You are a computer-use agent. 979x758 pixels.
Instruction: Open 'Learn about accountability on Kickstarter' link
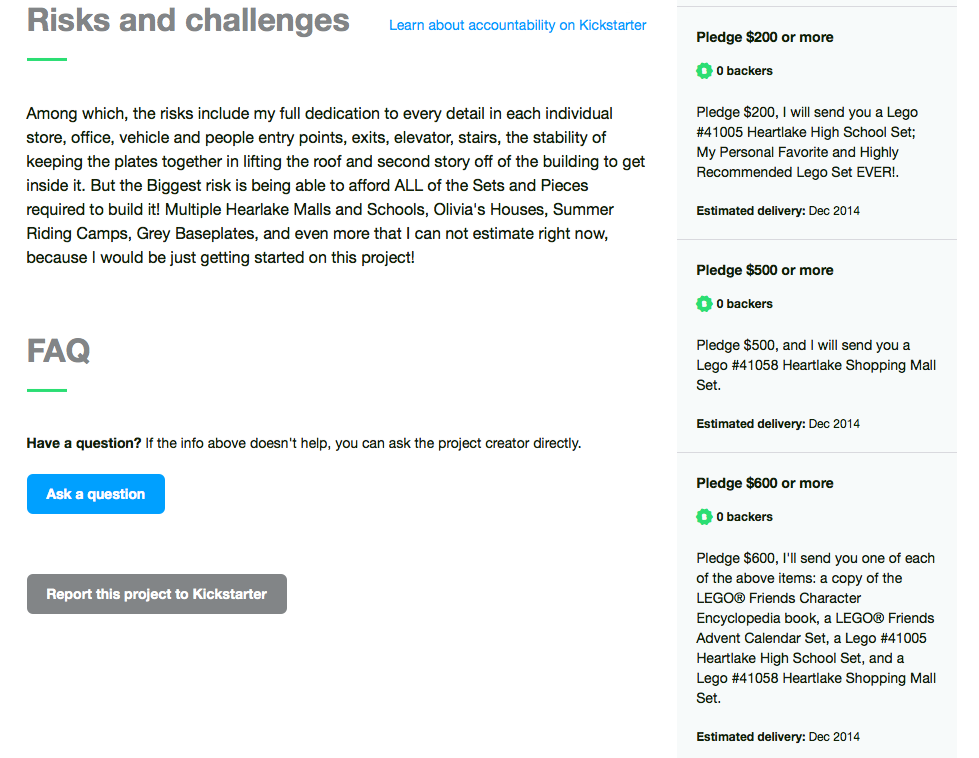pos(517,25)
